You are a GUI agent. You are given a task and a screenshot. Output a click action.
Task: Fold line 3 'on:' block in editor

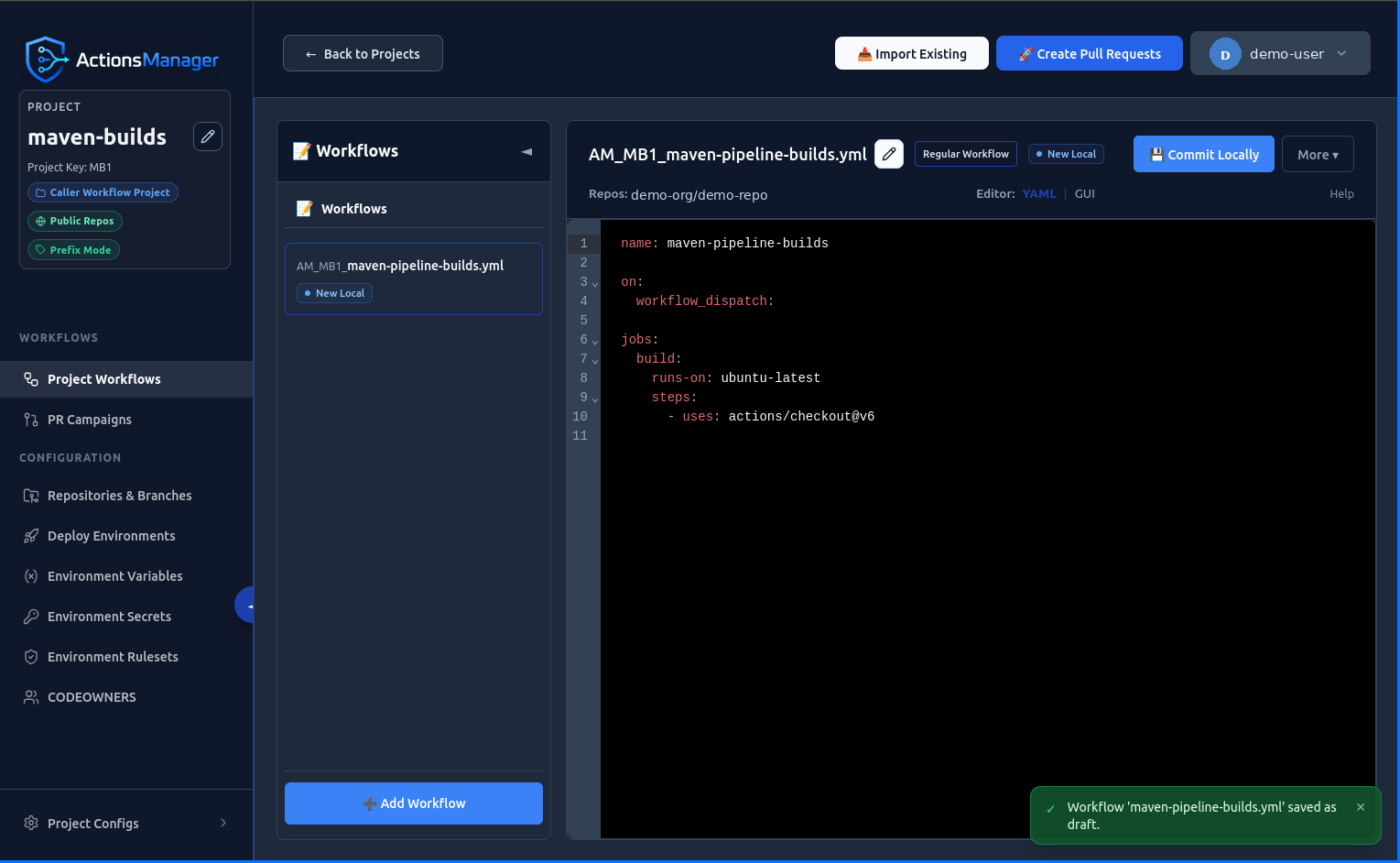[x=595, y=284]
